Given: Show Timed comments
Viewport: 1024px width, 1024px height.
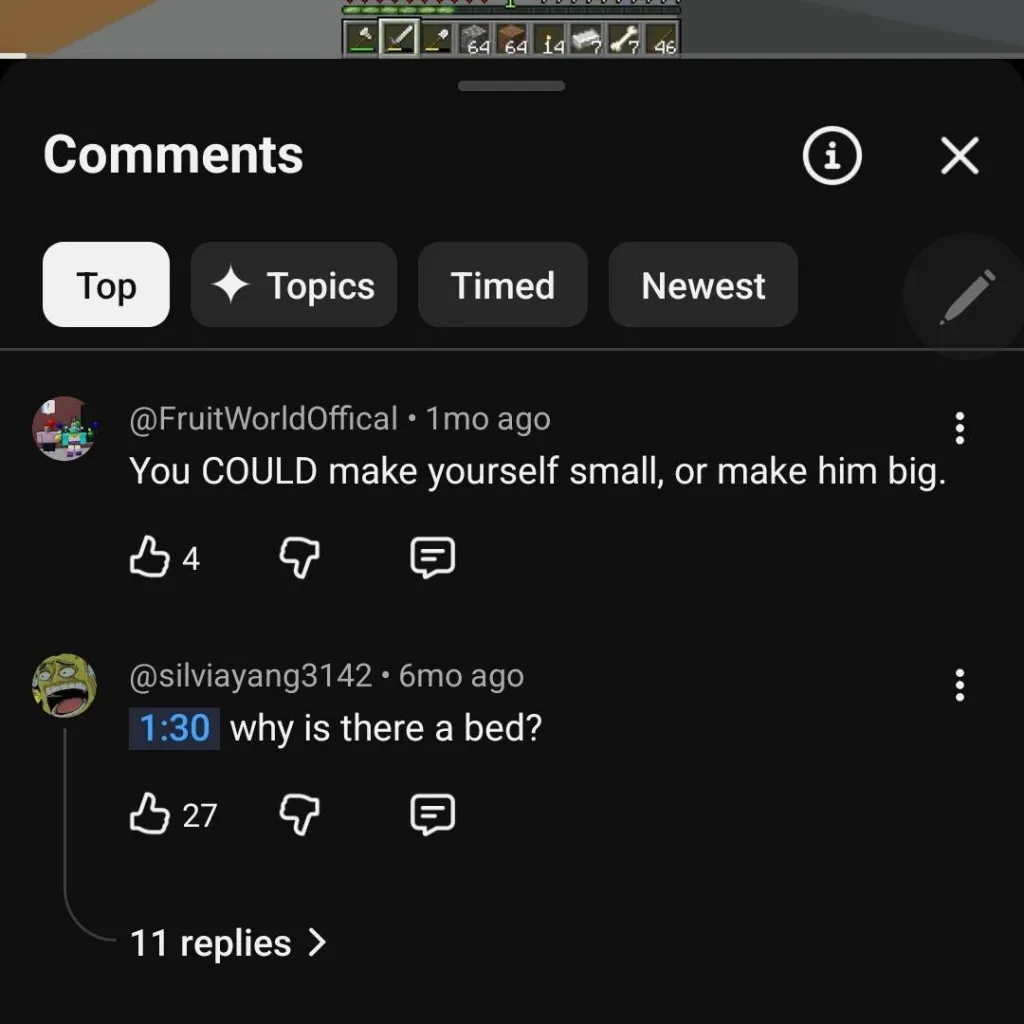Looking at the screenshot, I should (502, 285).
